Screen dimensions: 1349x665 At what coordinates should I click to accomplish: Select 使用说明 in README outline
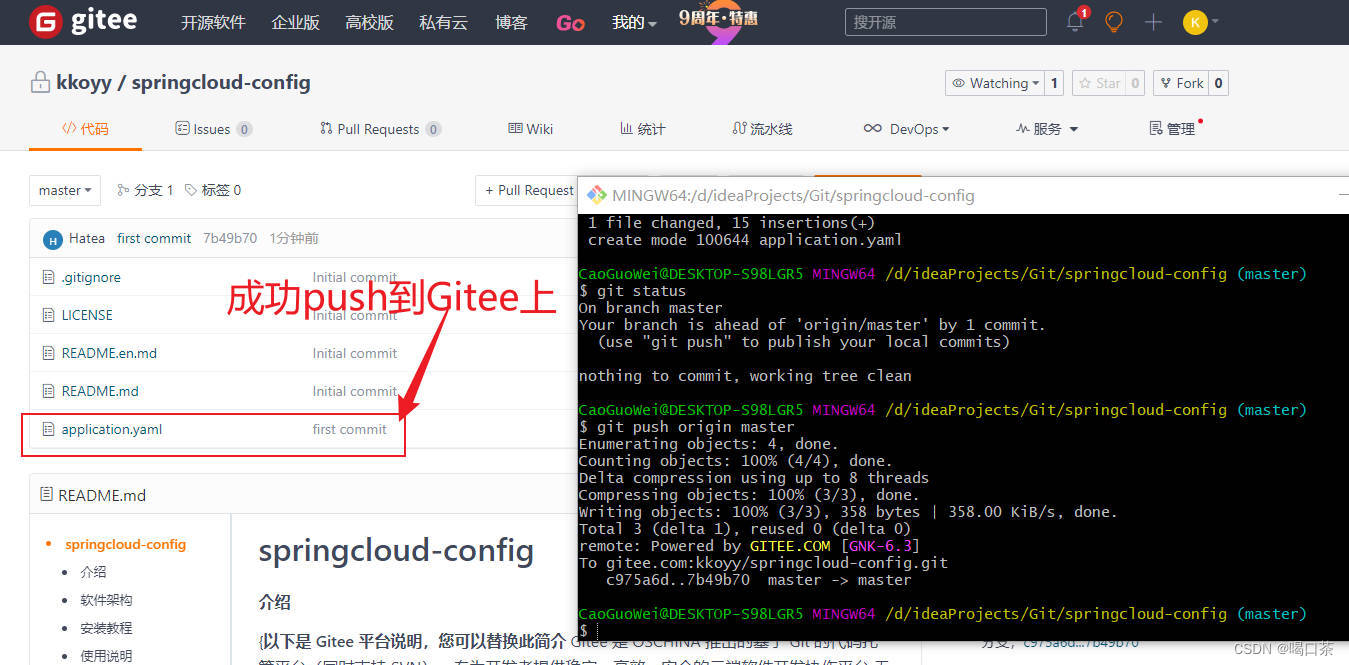pyautogui.click(x=106, y=655)
